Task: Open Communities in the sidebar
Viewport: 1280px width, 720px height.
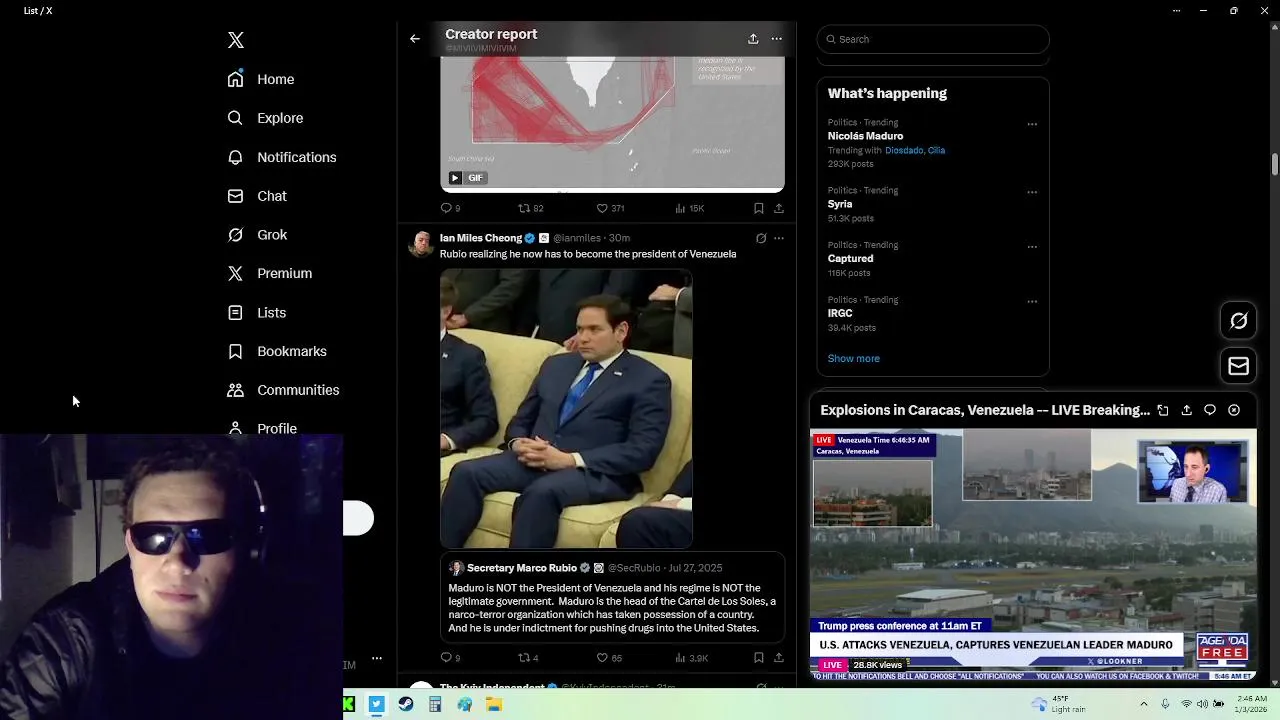Action: [x=283, y=390]
